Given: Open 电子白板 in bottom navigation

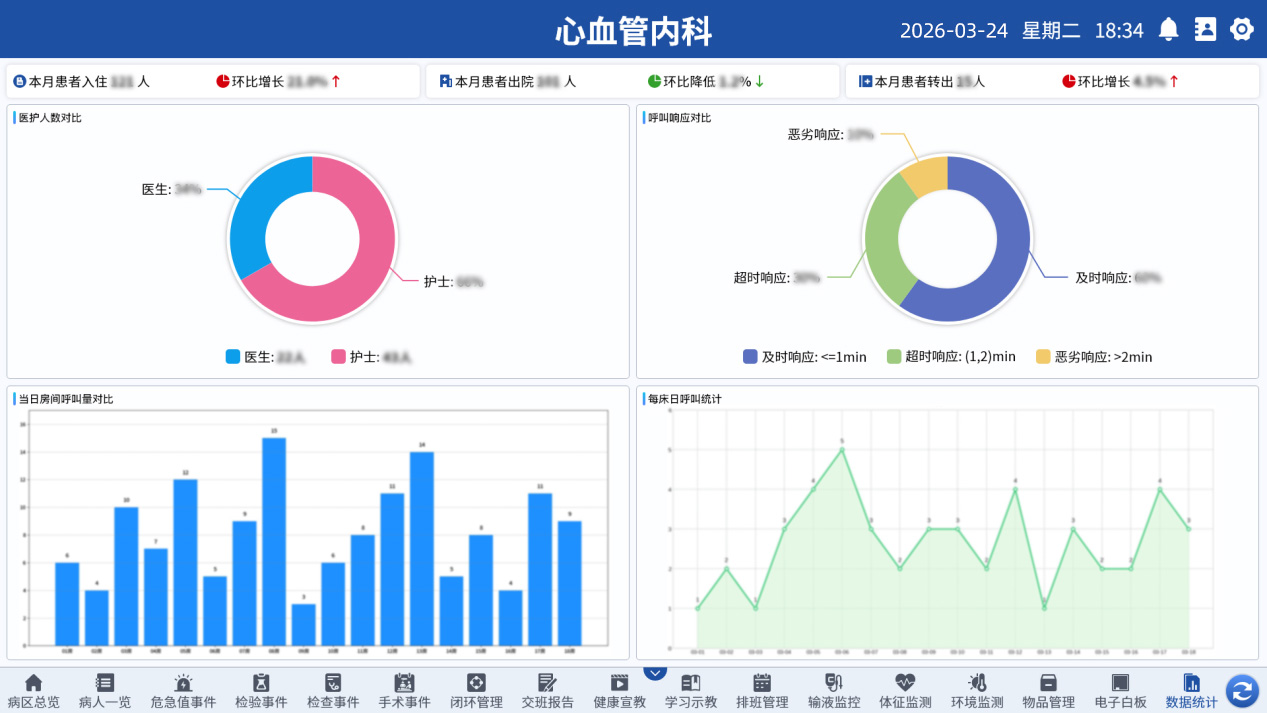Looking at the screenshot, I should coord(1120,691).
